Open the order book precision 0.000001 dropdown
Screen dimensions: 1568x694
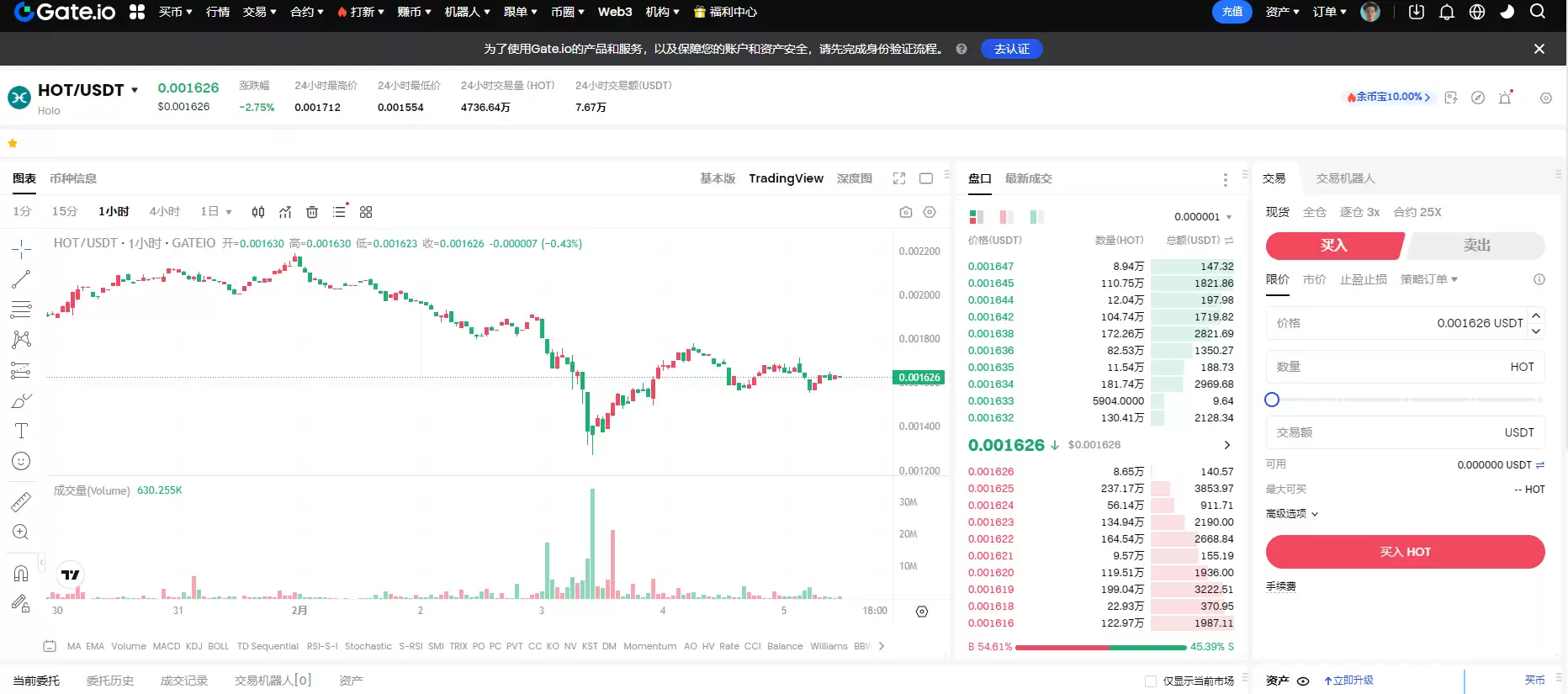[1203, 217]
